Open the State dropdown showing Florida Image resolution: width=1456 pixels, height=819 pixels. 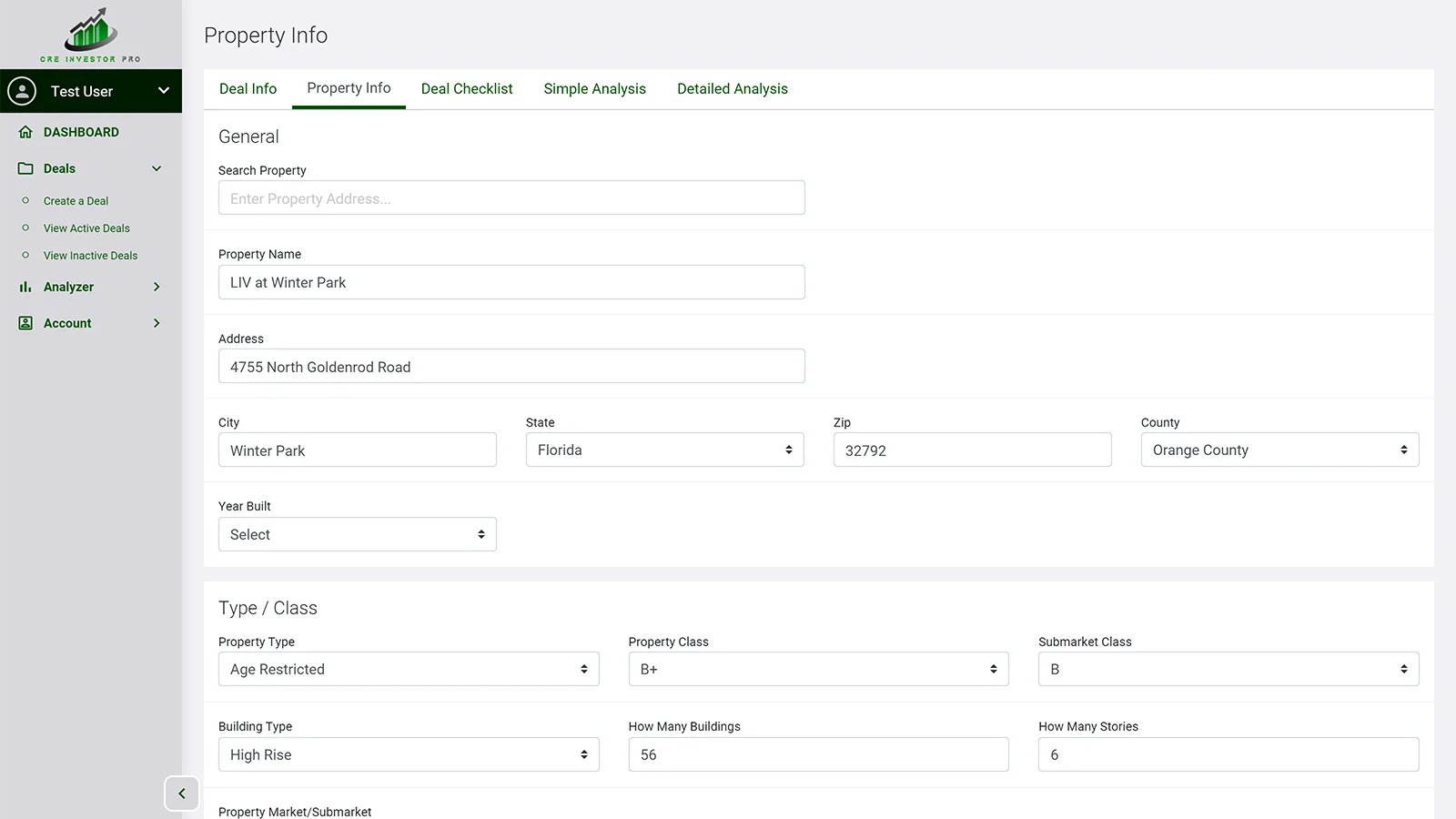coord(665,450)
